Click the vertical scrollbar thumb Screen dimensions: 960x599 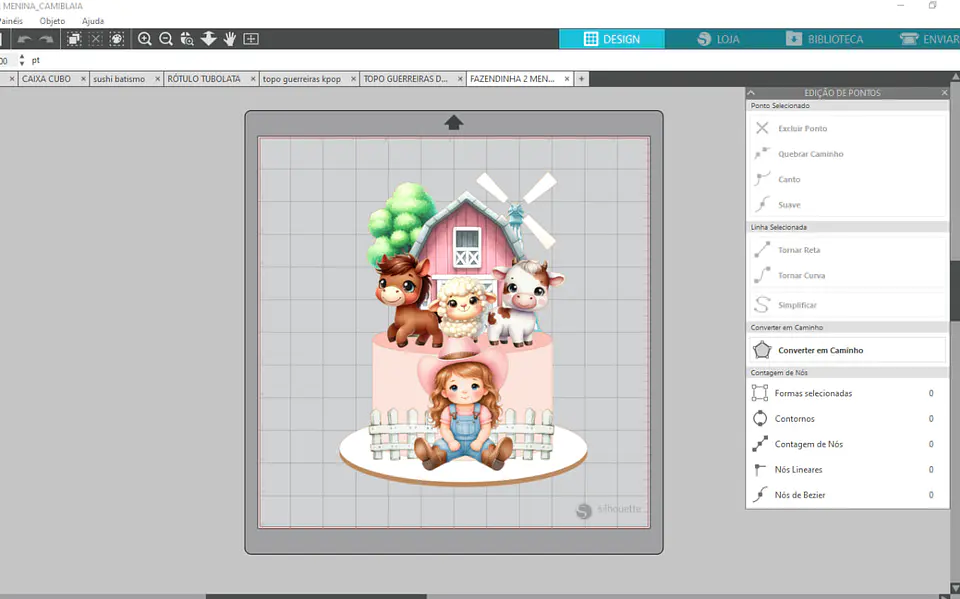click(954, 290)
